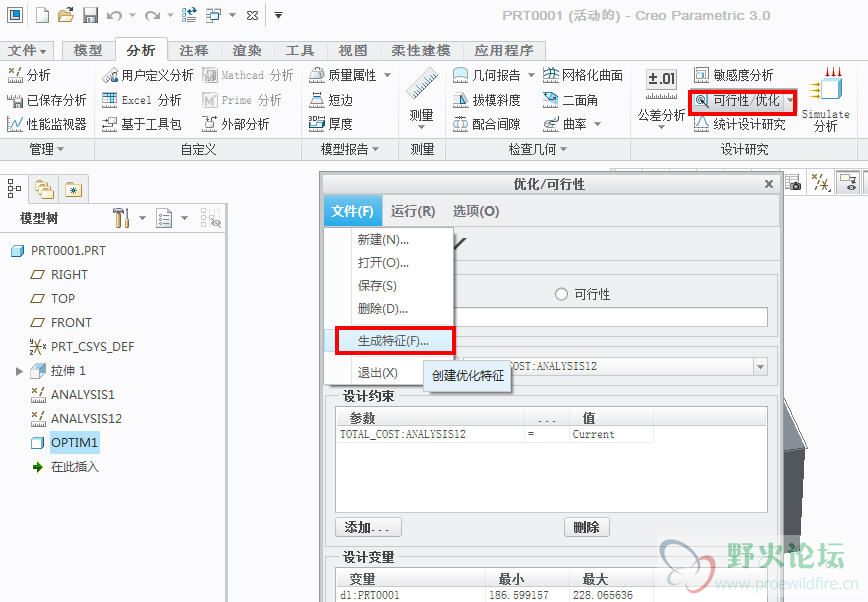The height and width of the screenshot is (602, 868).
Task: Switch to the 渲染 ribbon tab
Action: (247, 50)
